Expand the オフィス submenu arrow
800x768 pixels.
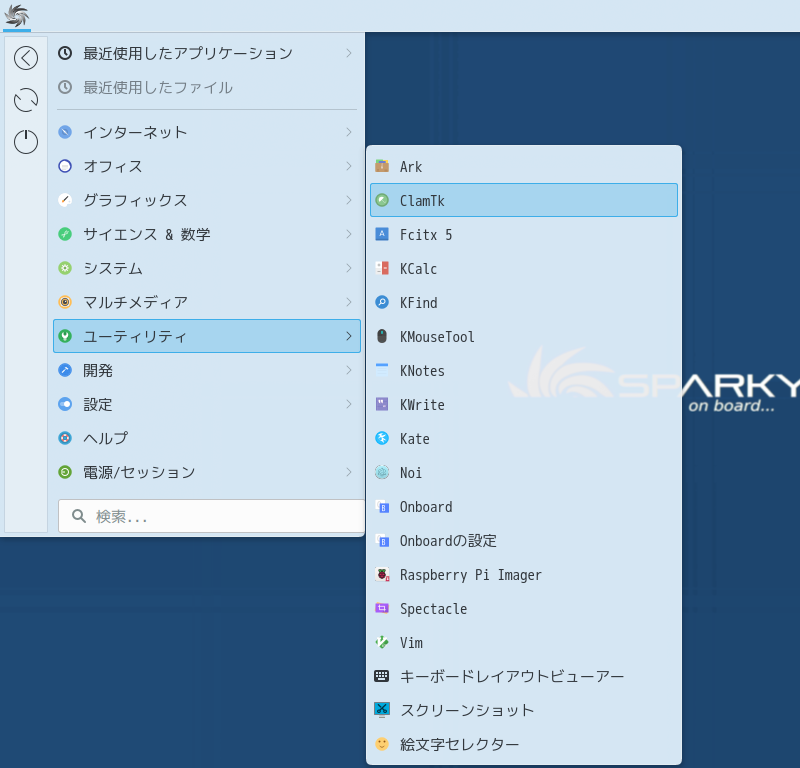click(x=349, y=166)
